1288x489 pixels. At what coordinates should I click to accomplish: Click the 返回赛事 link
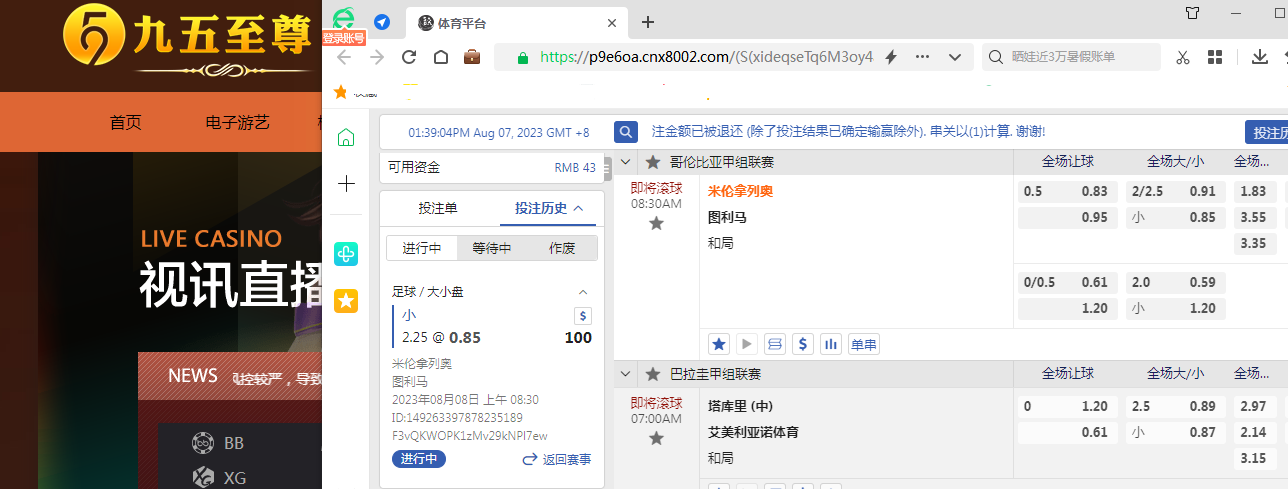pos(557,459)
